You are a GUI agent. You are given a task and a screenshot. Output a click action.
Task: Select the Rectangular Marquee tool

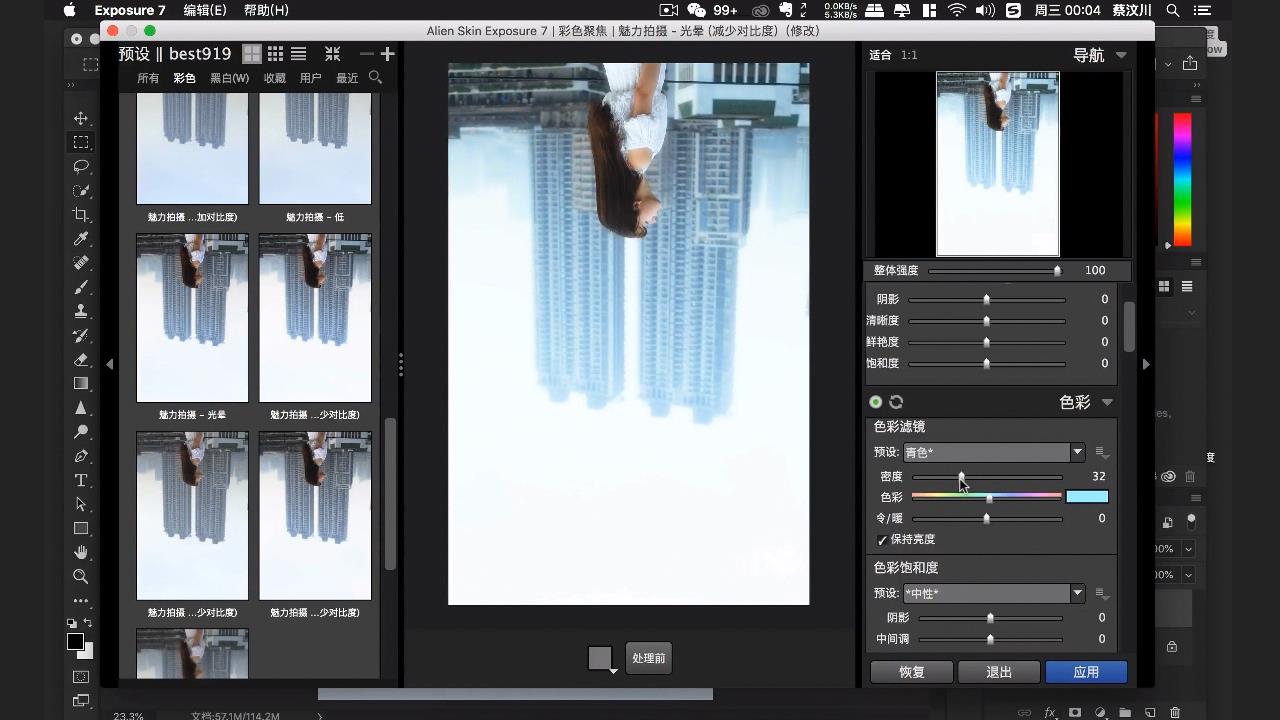pos(81,142)
